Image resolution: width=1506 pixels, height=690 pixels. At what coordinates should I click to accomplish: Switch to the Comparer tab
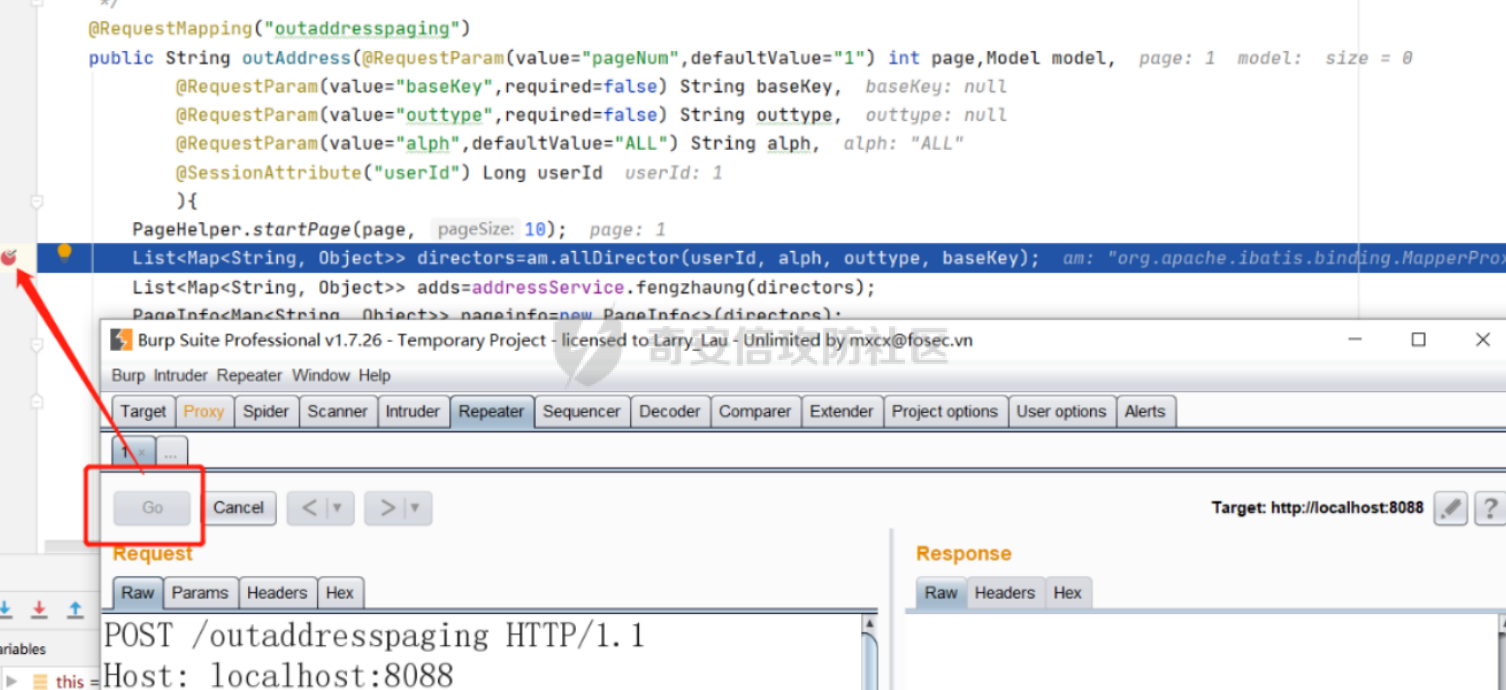755,411
